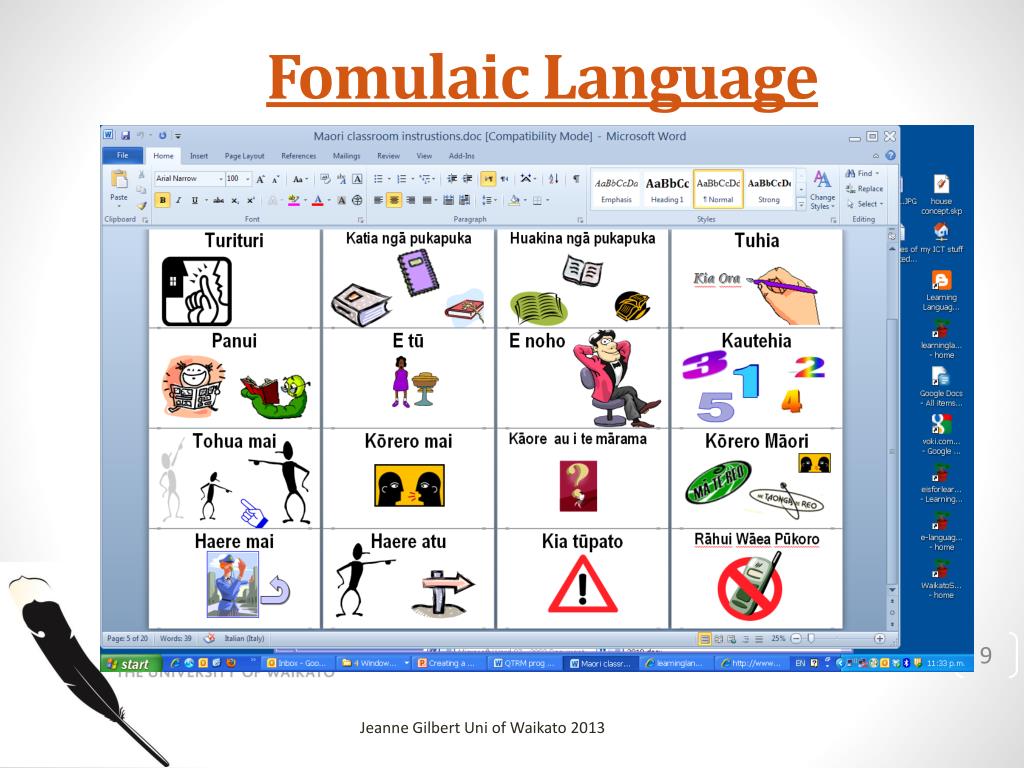Click the Replace button

865,189
